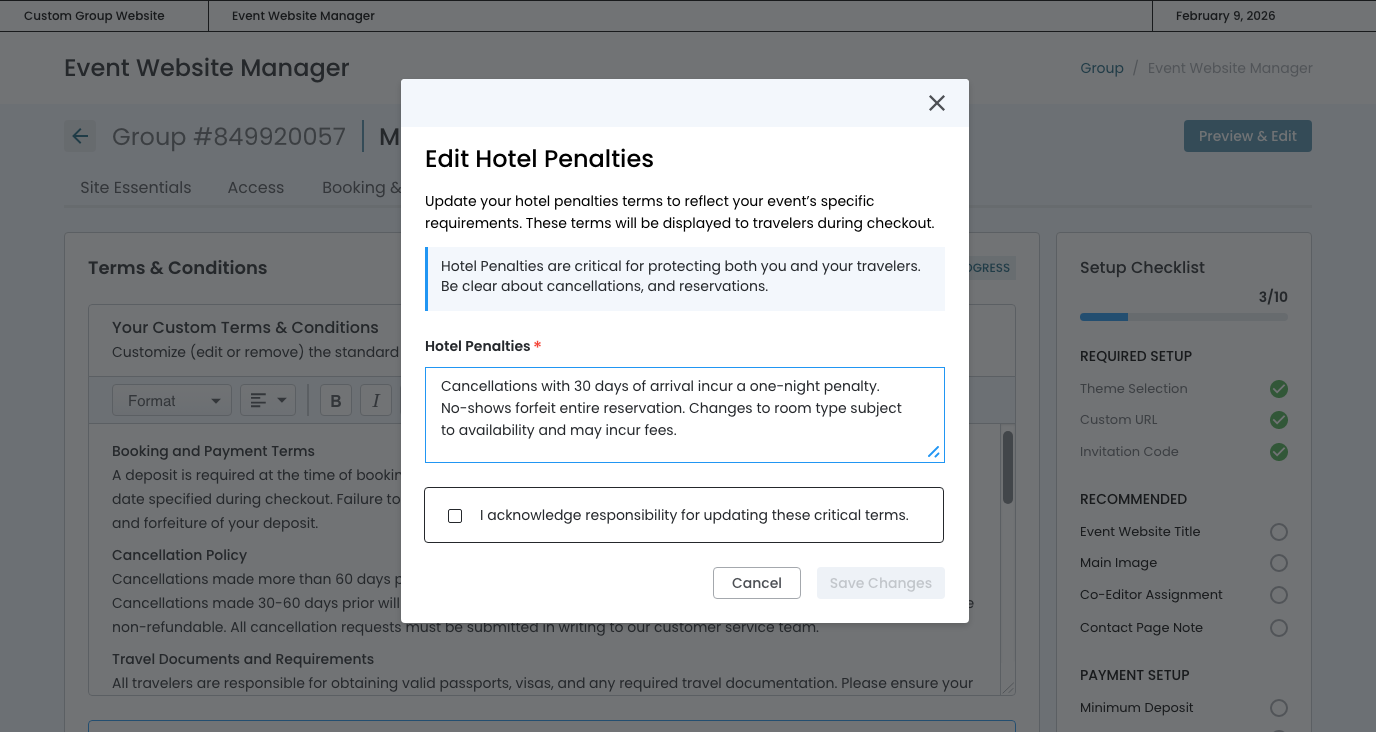This screenshot has height=732, width=1376.
Task: Toggle bold formatting in the editor toolbar
Action: click(336, 401)
